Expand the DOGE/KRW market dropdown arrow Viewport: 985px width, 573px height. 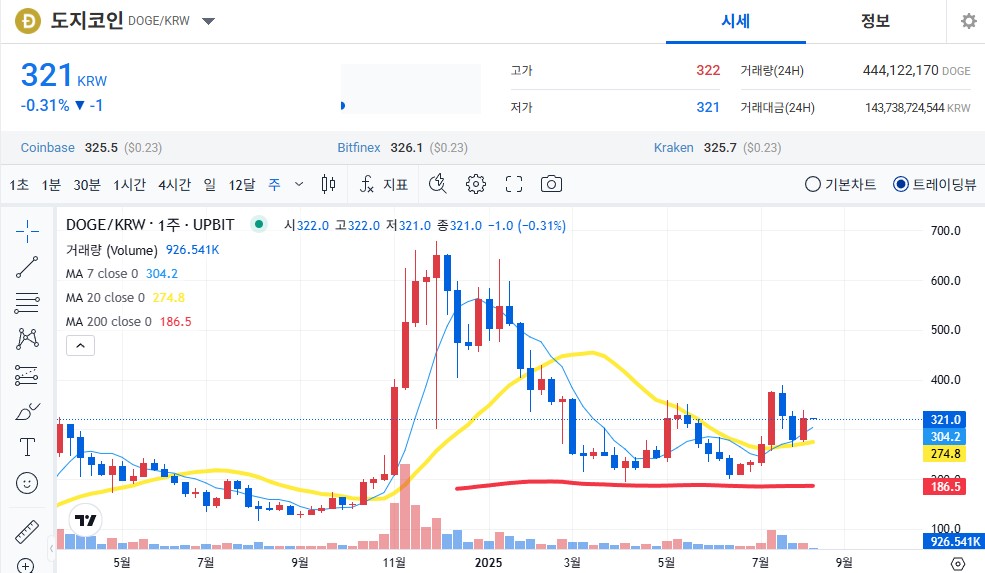pos(209,21)
